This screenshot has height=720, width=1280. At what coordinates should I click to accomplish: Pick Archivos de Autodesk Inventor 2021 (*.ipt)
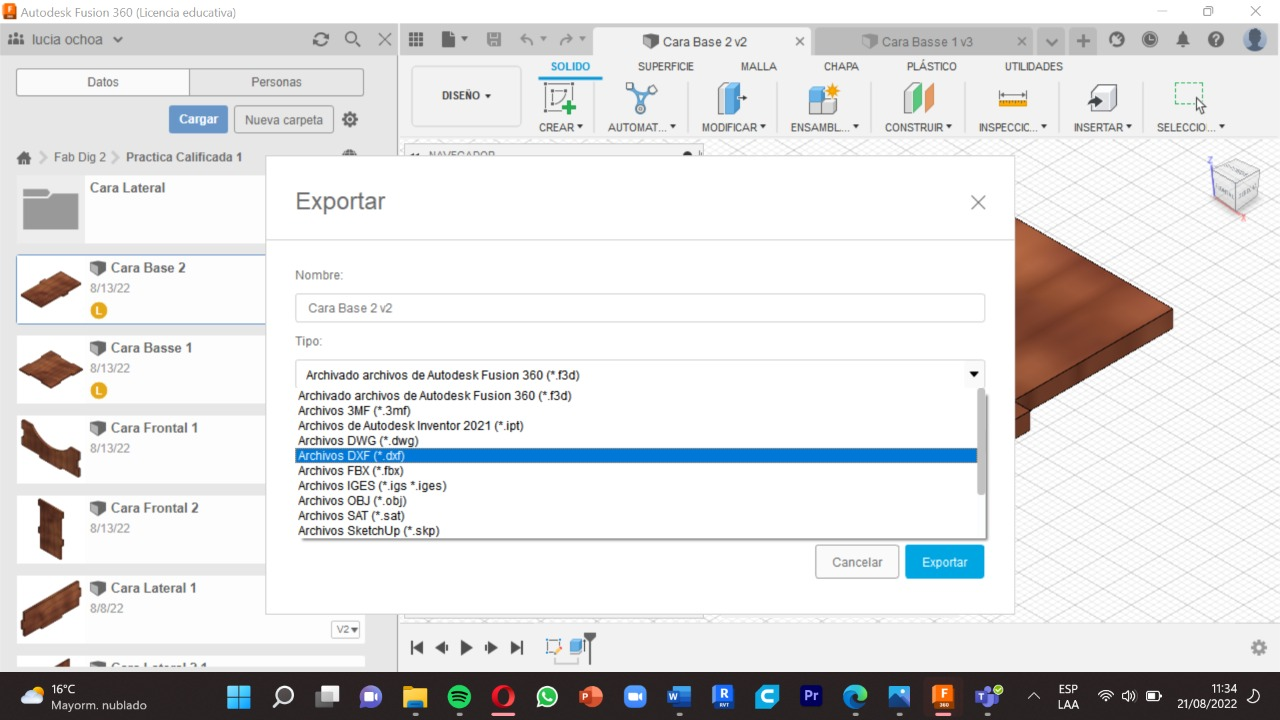636,426
